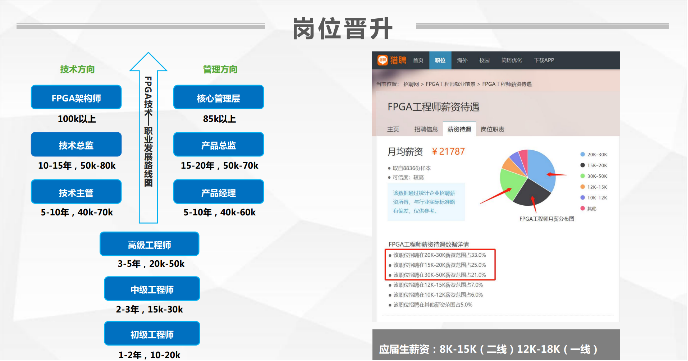Image resolution: width=688 pixels, height=361 pixels.
Task: Click the orange Liepin logo icon
Action: pos(382,60)
